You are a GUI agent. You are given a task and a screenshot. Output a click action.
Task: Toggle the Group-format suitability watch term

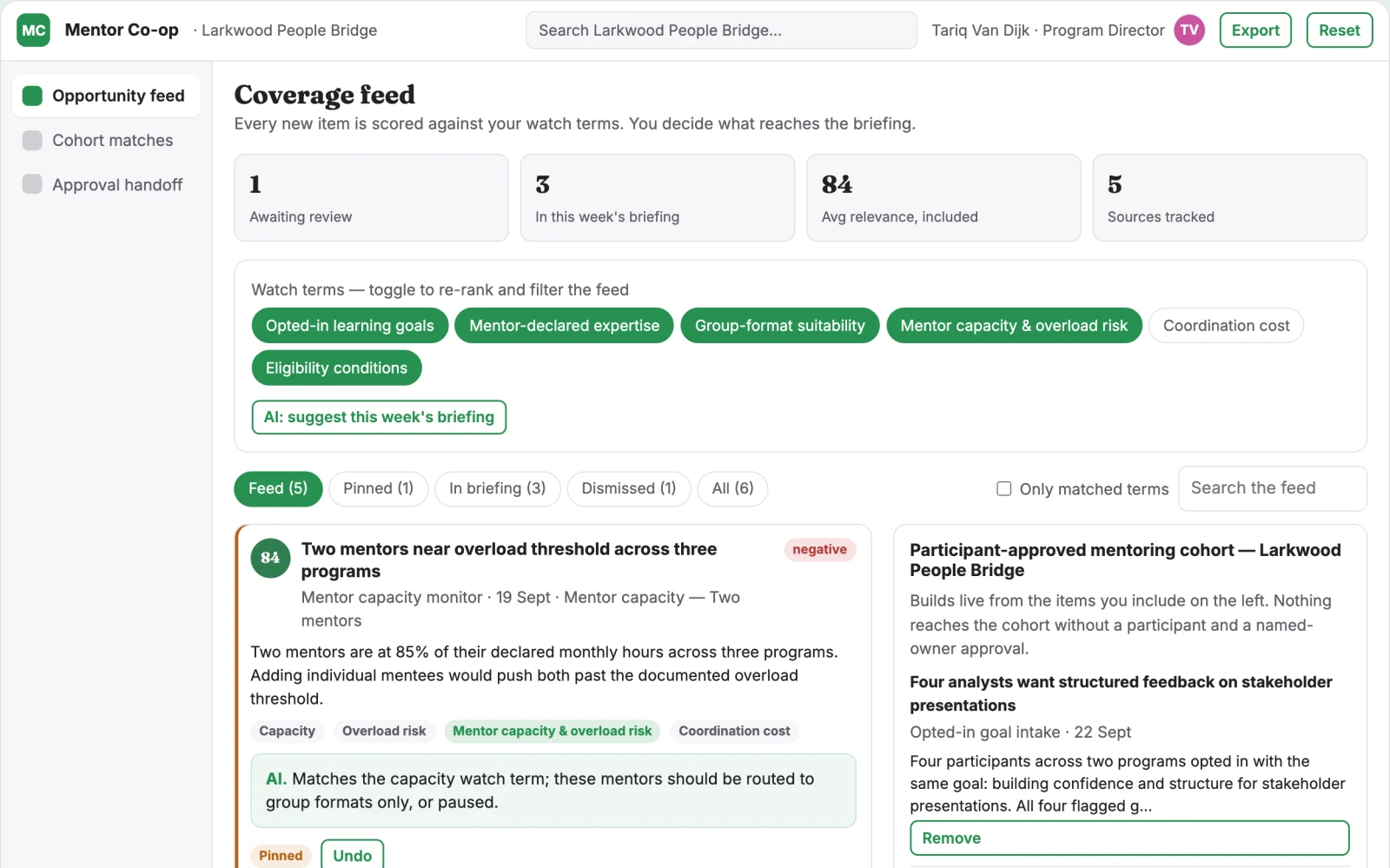pyautogui.click(x=780, y=326)
